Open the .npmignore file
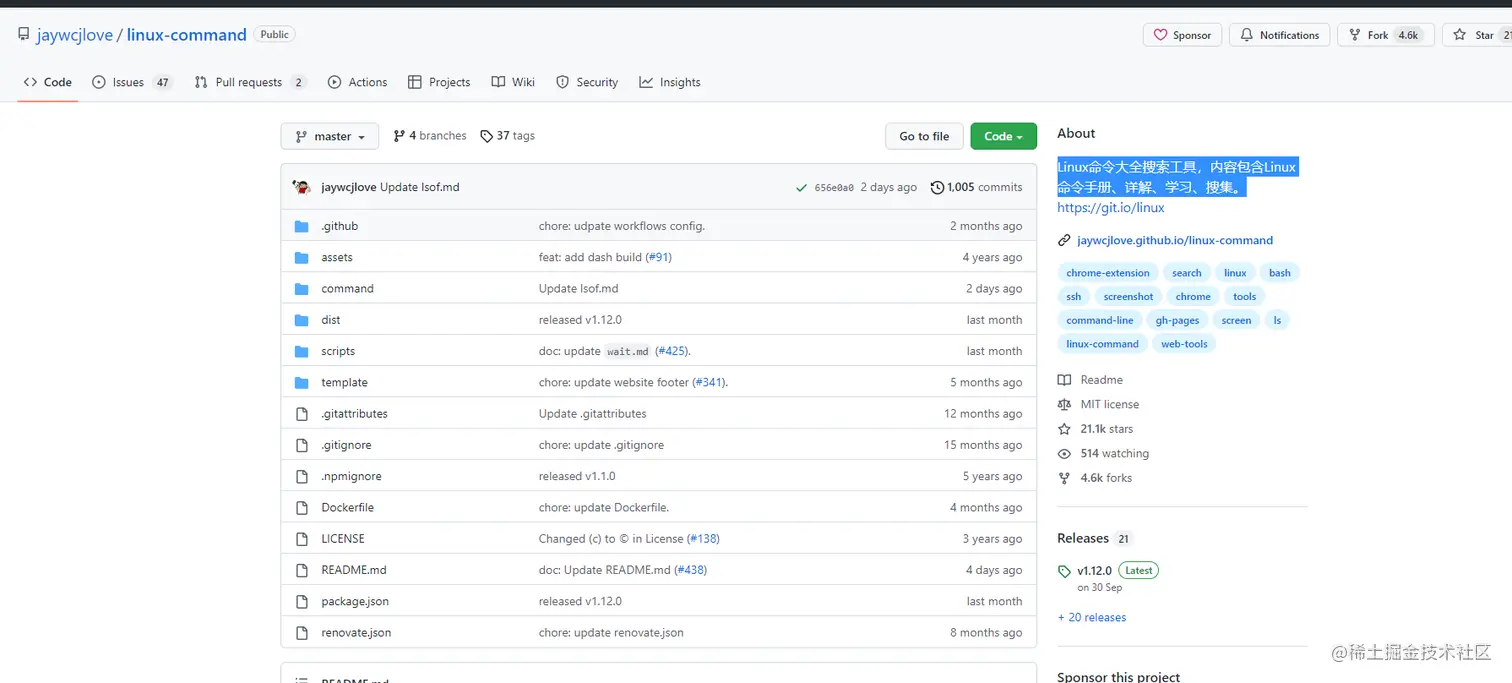Image resolution: width=1512 pixels, height=683 pixels. [351, 476]
